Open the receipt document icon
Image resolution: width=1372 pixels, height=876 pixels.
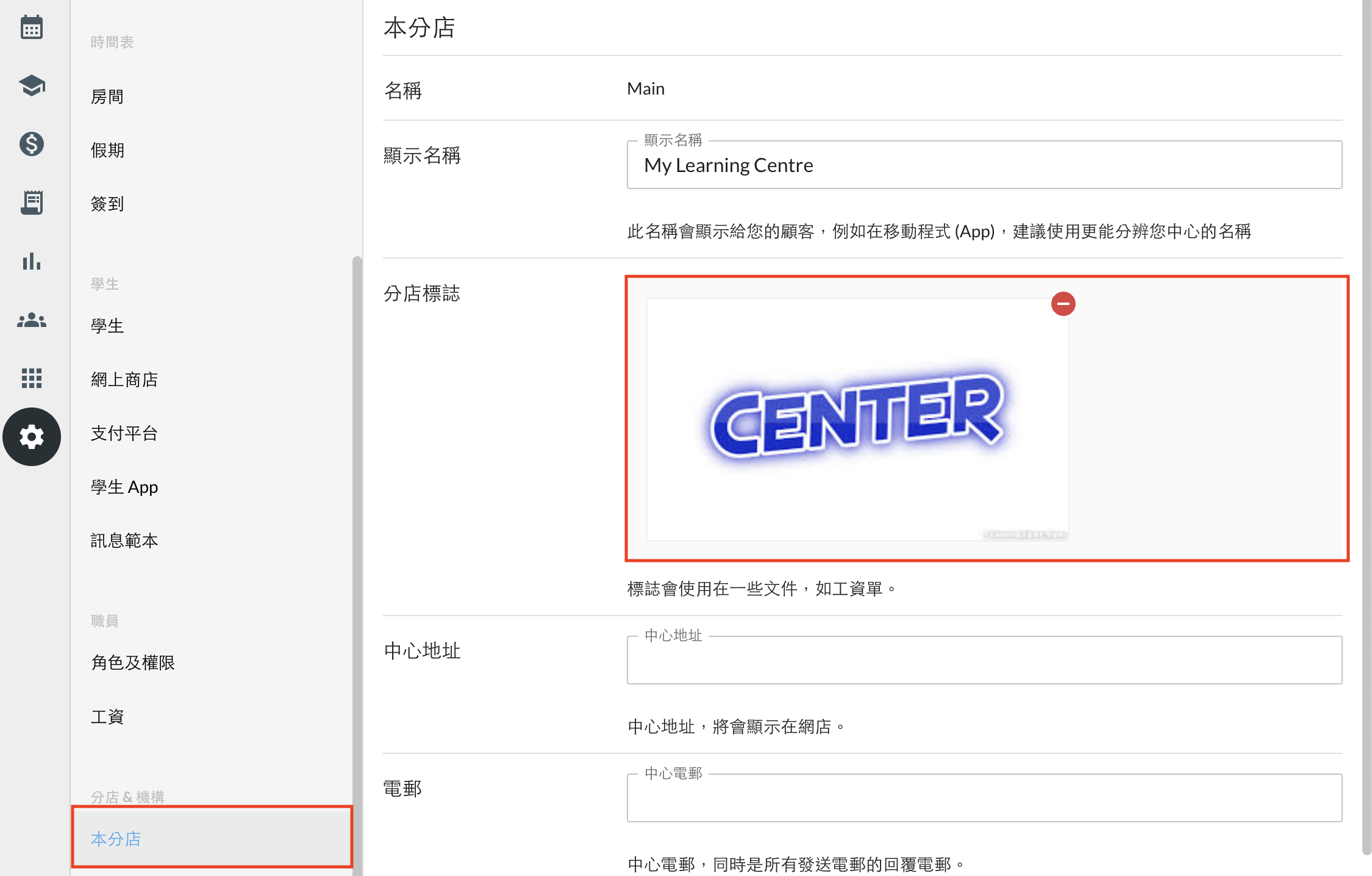click(32, 202)
